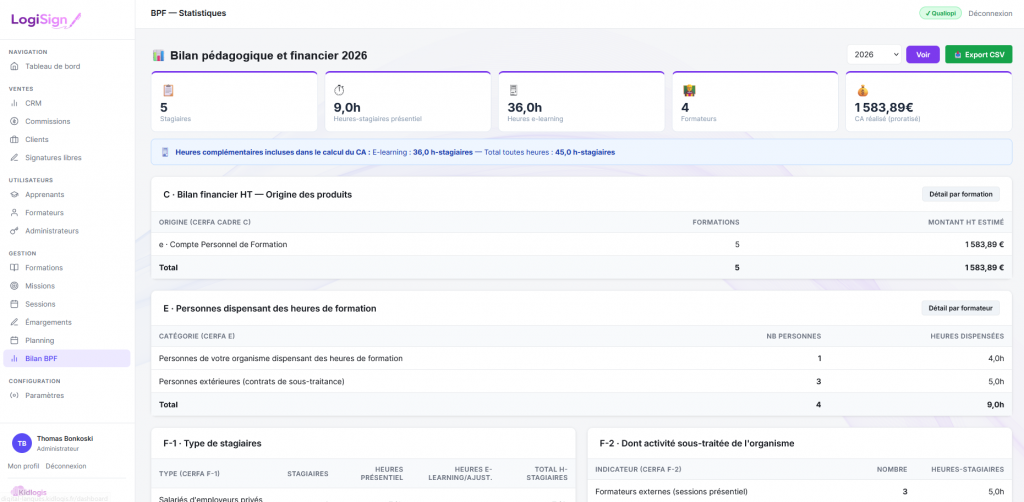Click 'Personnes extérieures (contrats de sous-traitance)' row

(581, 381)
